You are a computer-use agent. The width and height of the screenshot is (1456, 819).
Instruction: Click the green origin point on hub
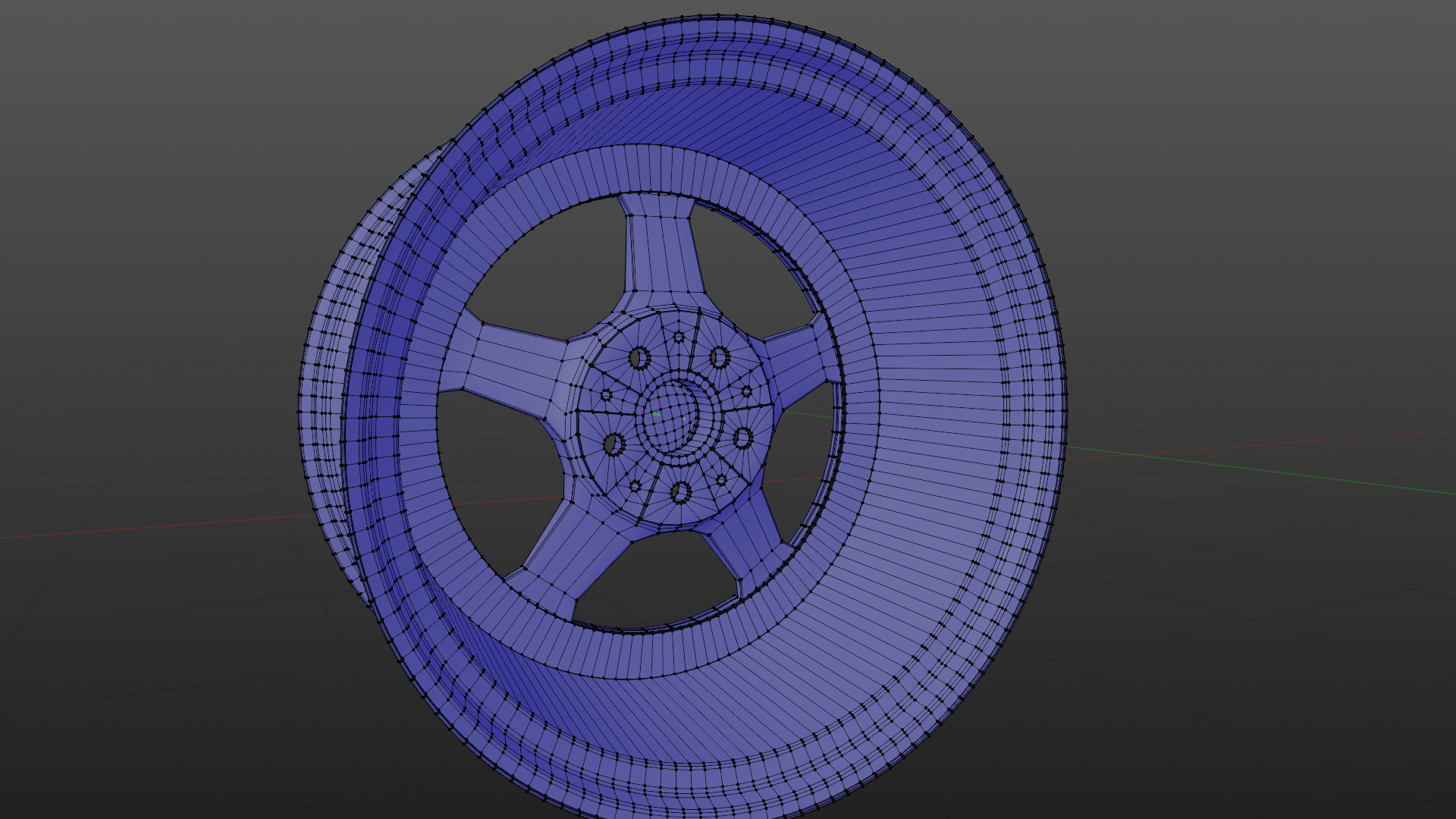[x=656, y=415]
